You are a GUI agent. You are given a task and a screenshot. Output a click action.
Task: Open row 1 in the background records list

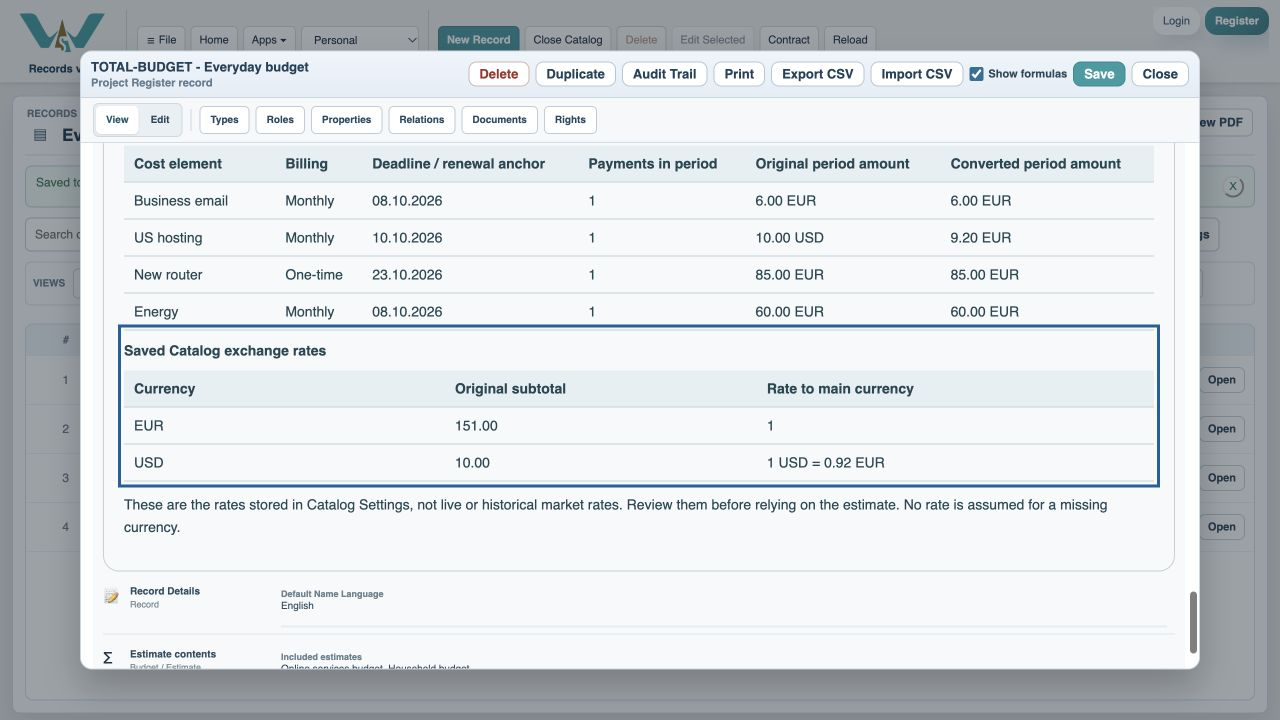tap(1222, 380)
